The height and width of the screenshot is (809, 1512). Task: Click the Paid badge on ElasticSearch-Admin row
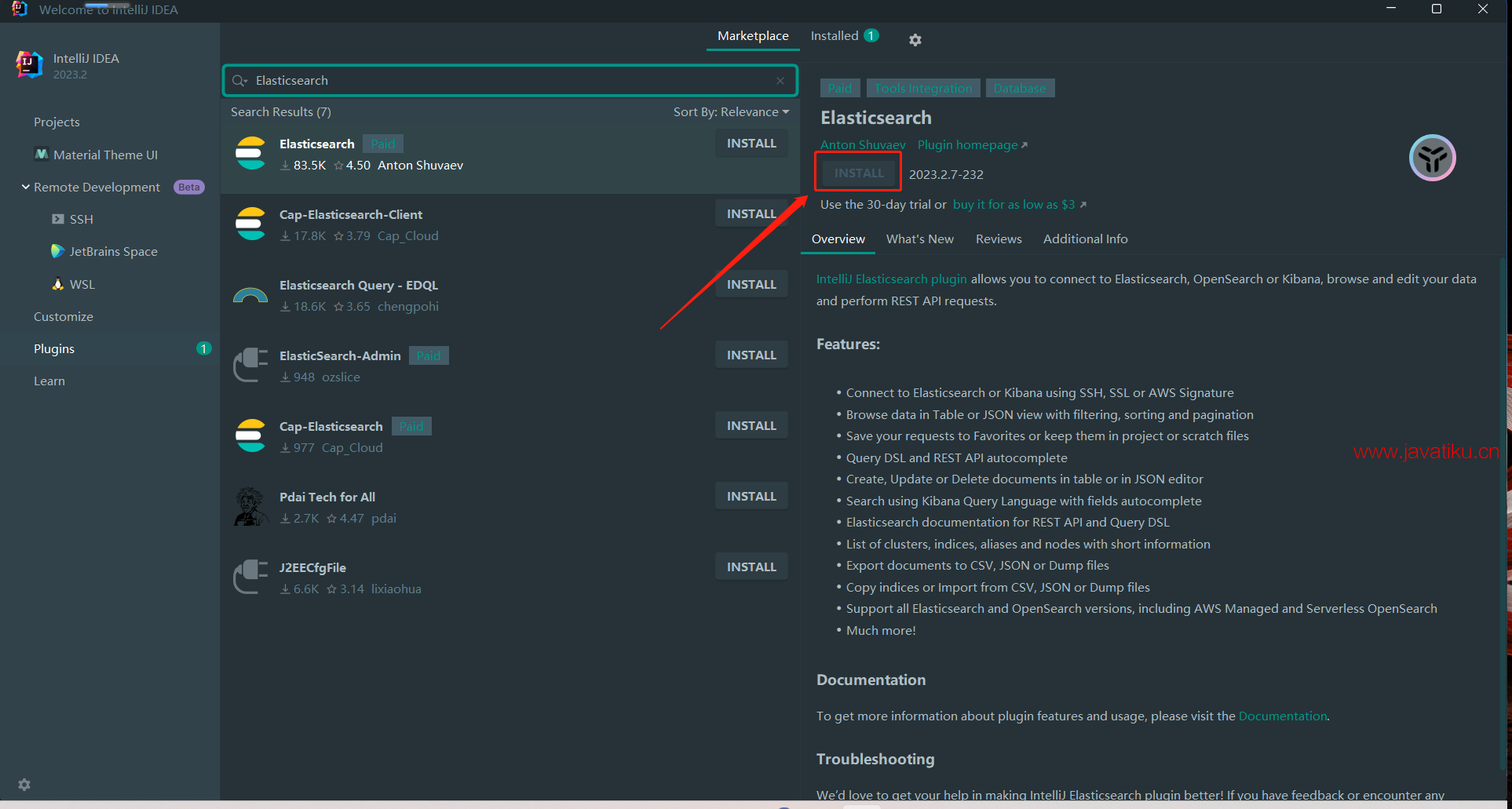[x=429, y=355]
